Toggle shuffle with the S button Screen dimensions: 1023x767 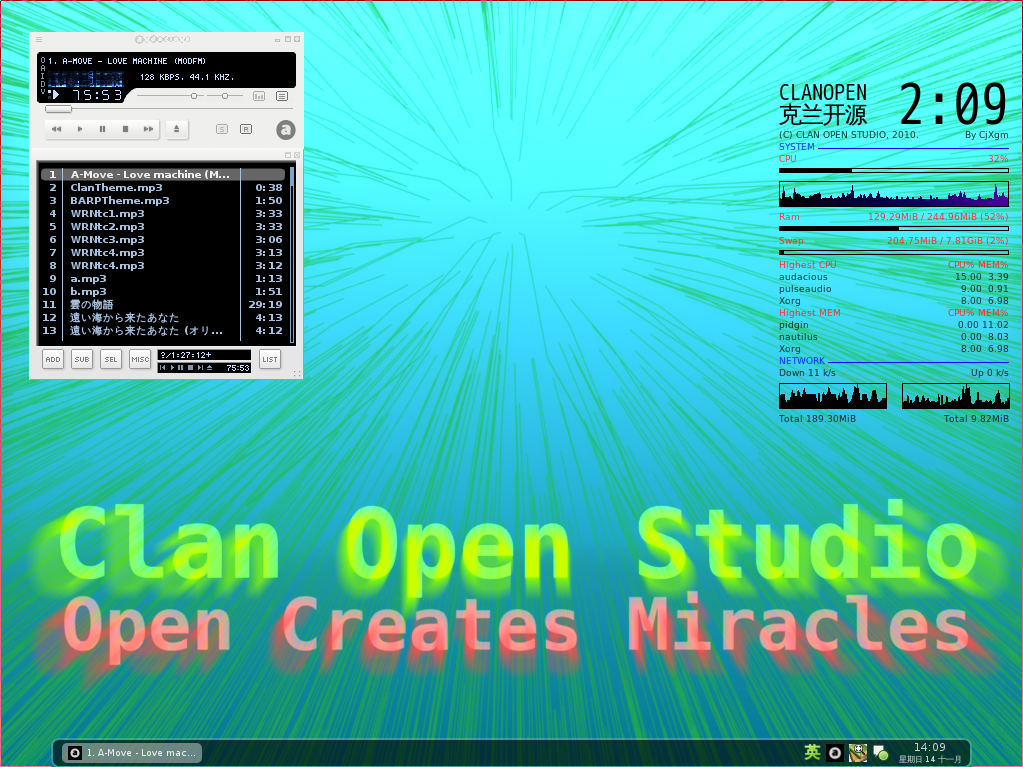click(222, 129)
